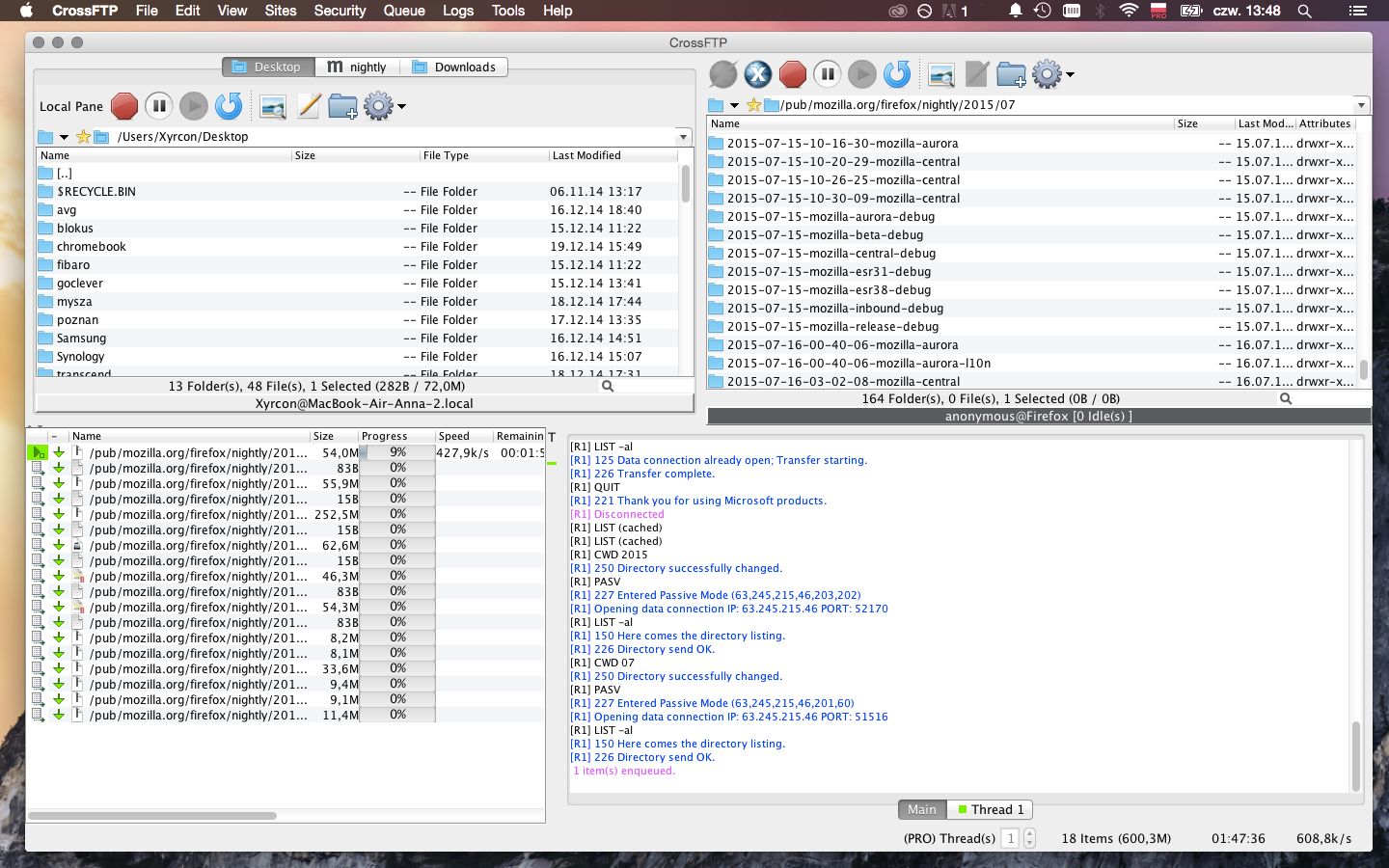Sort the queue by Progress column

pos(395,436)
